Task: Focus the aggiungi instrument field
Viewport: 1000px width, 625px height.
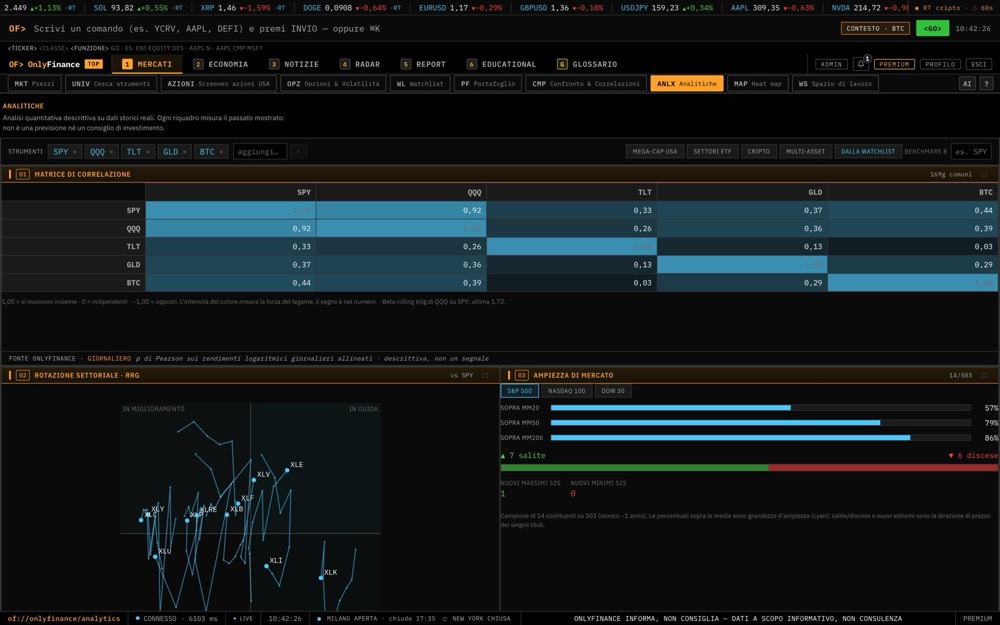Action: tap(260, 152)
